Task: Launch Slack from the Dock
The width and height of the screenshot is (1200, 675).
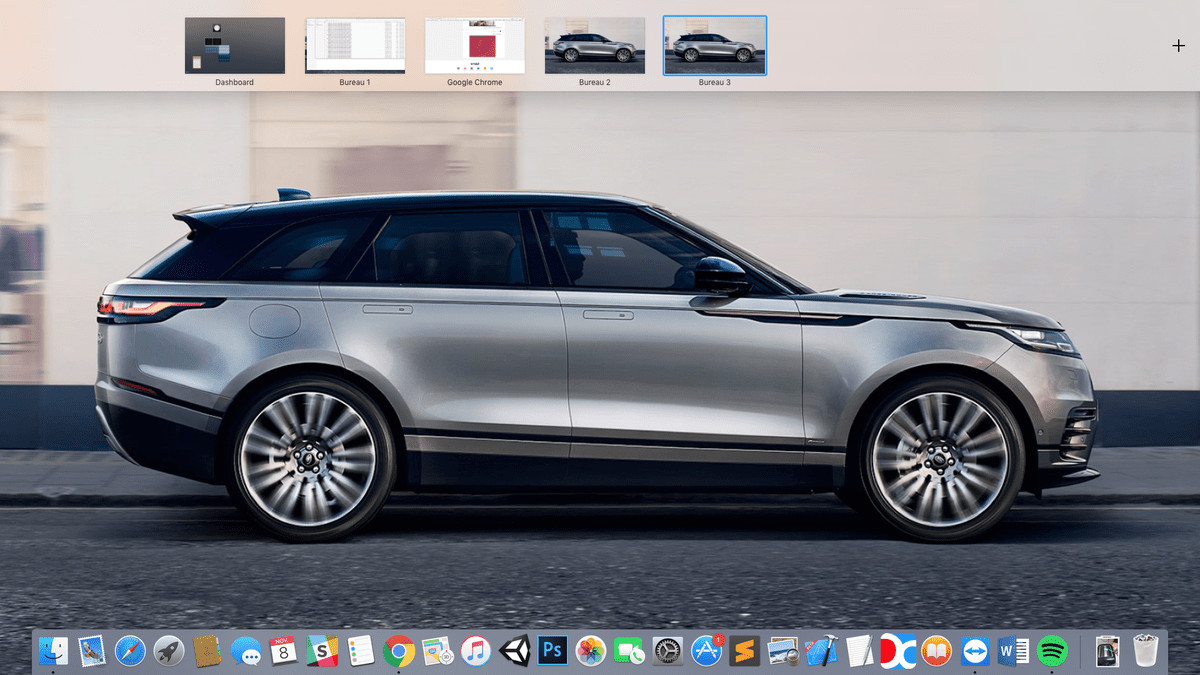Action: pyautogui.click(x=322, y=651)
